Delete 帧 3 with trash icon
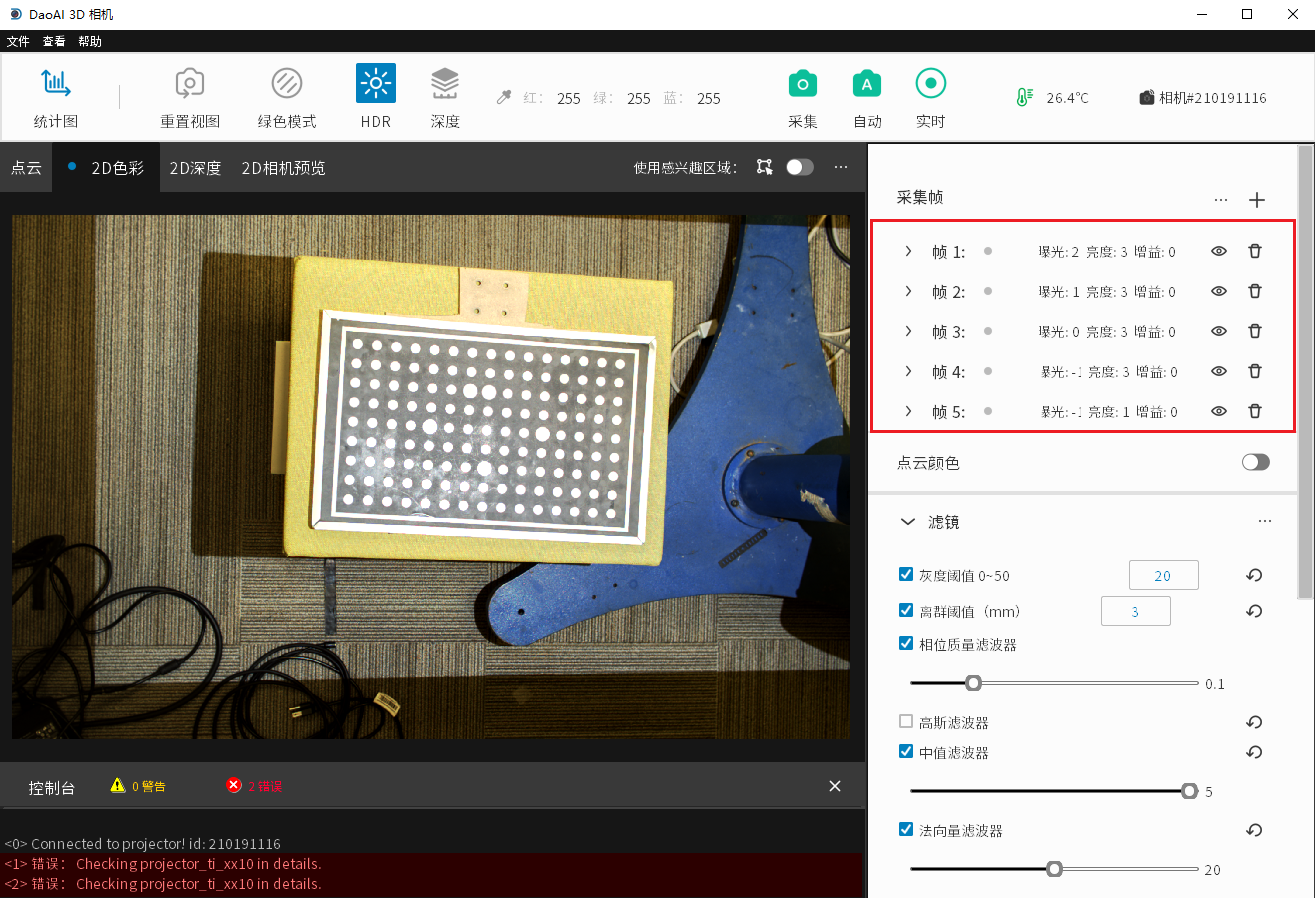Image resolution: width=1315 pixels, height=898 pixels. click(1254, 331)
